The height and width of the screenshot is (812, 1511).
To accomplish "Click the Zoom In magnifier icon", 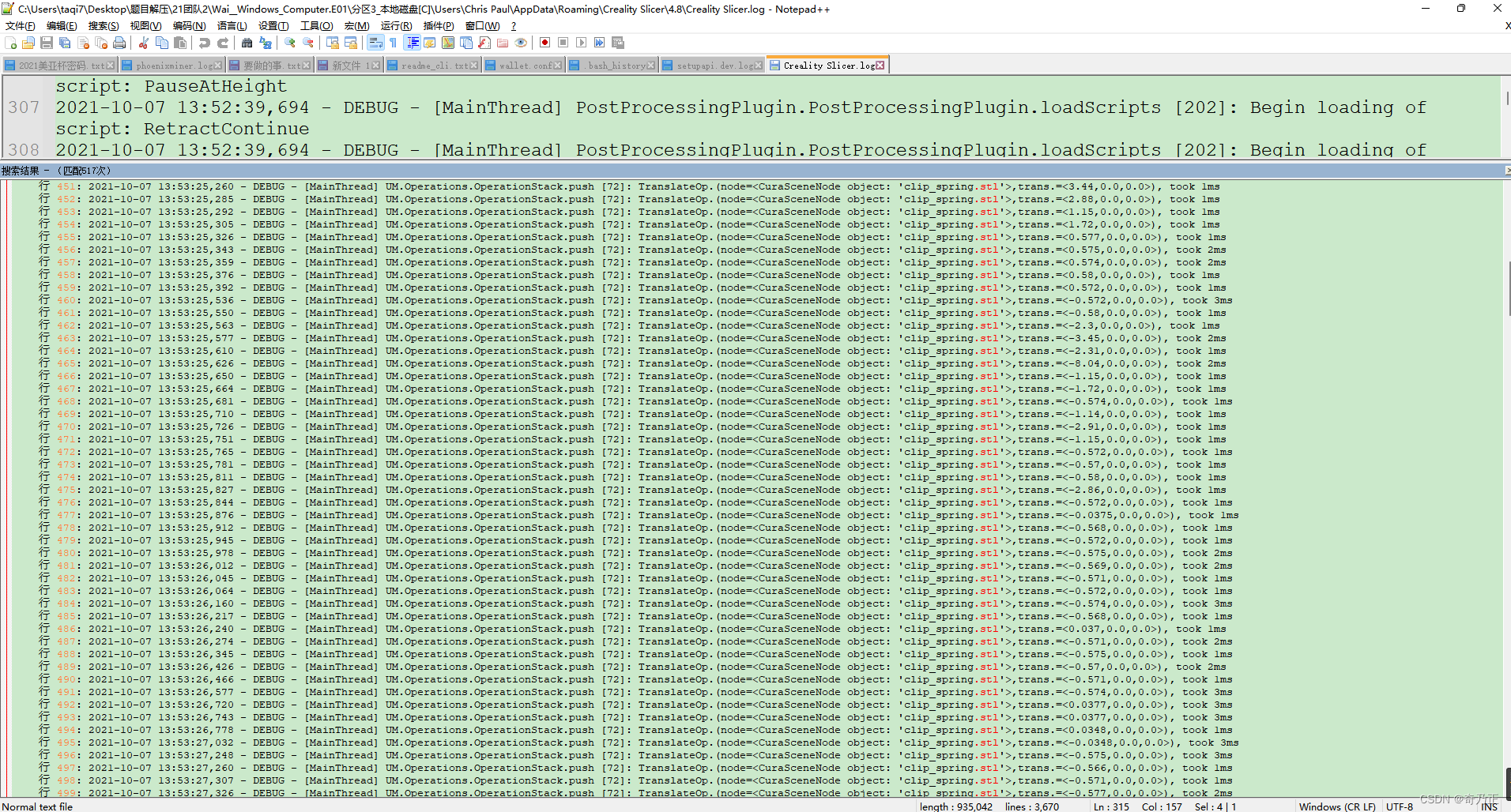I will 290,43.
